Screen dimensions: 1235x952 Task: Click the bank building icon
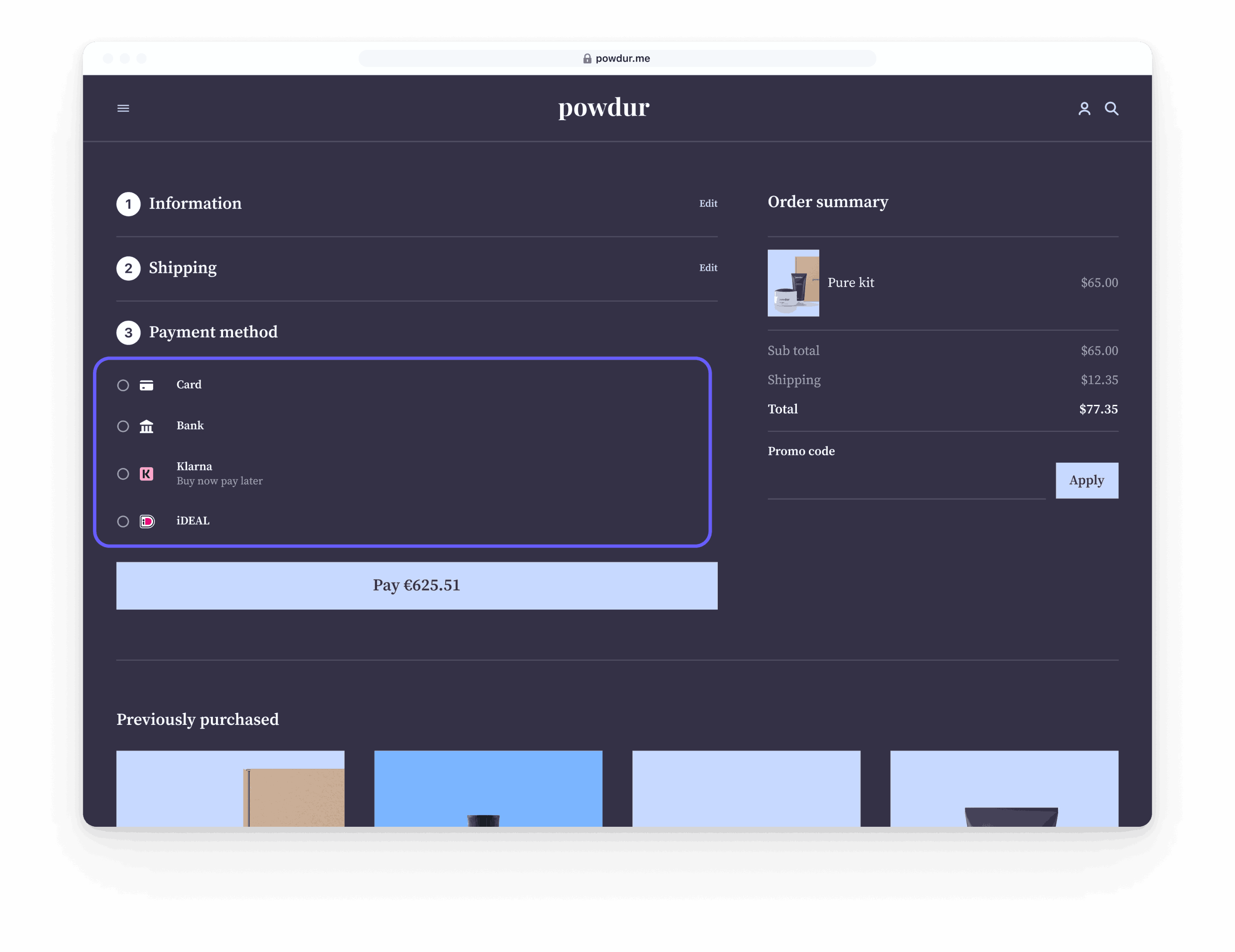tap(146, 426)
